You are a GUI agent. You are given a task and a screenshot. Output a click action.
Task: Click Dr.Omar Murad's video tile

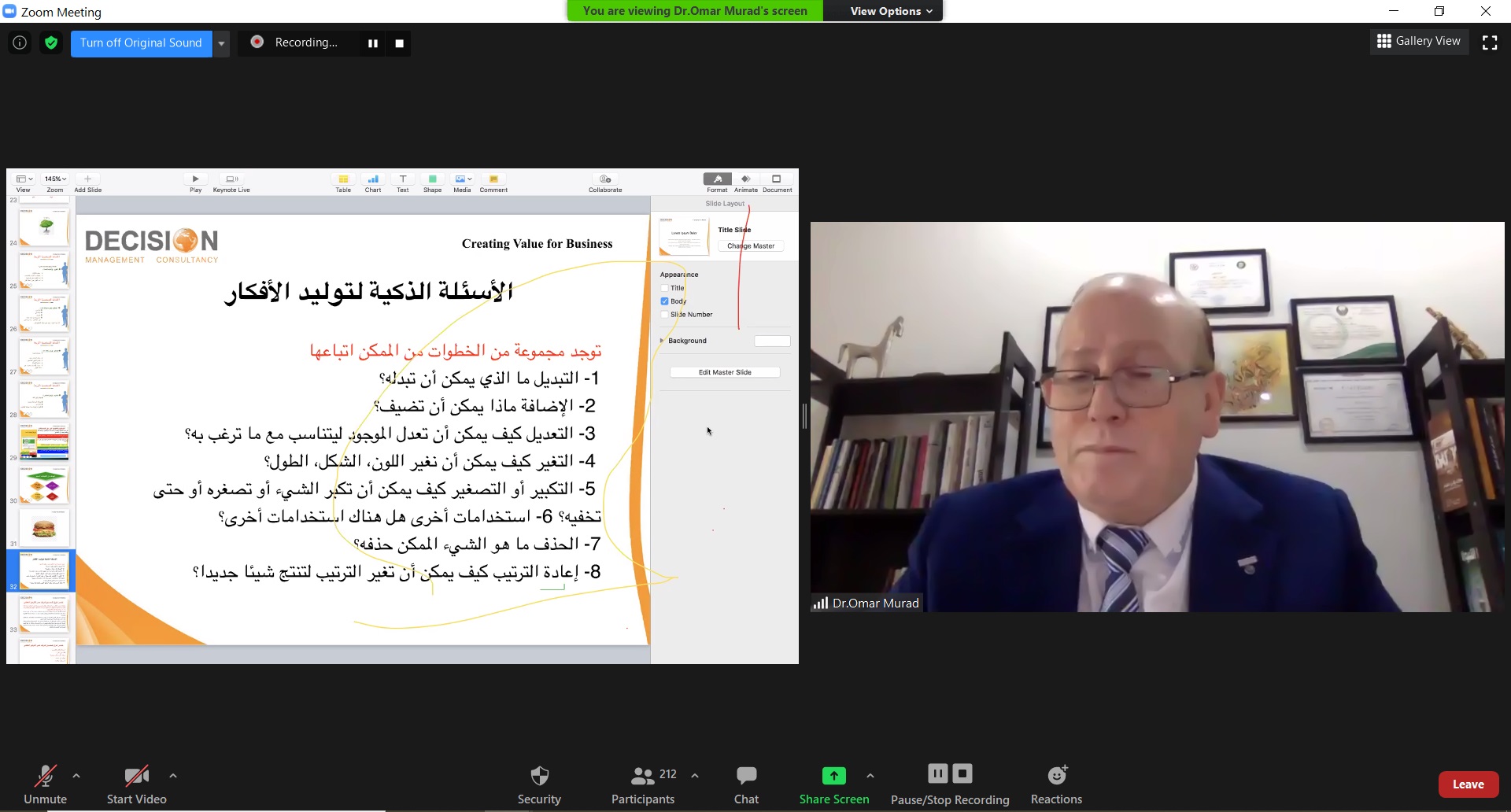click(x=1157, y=417)
